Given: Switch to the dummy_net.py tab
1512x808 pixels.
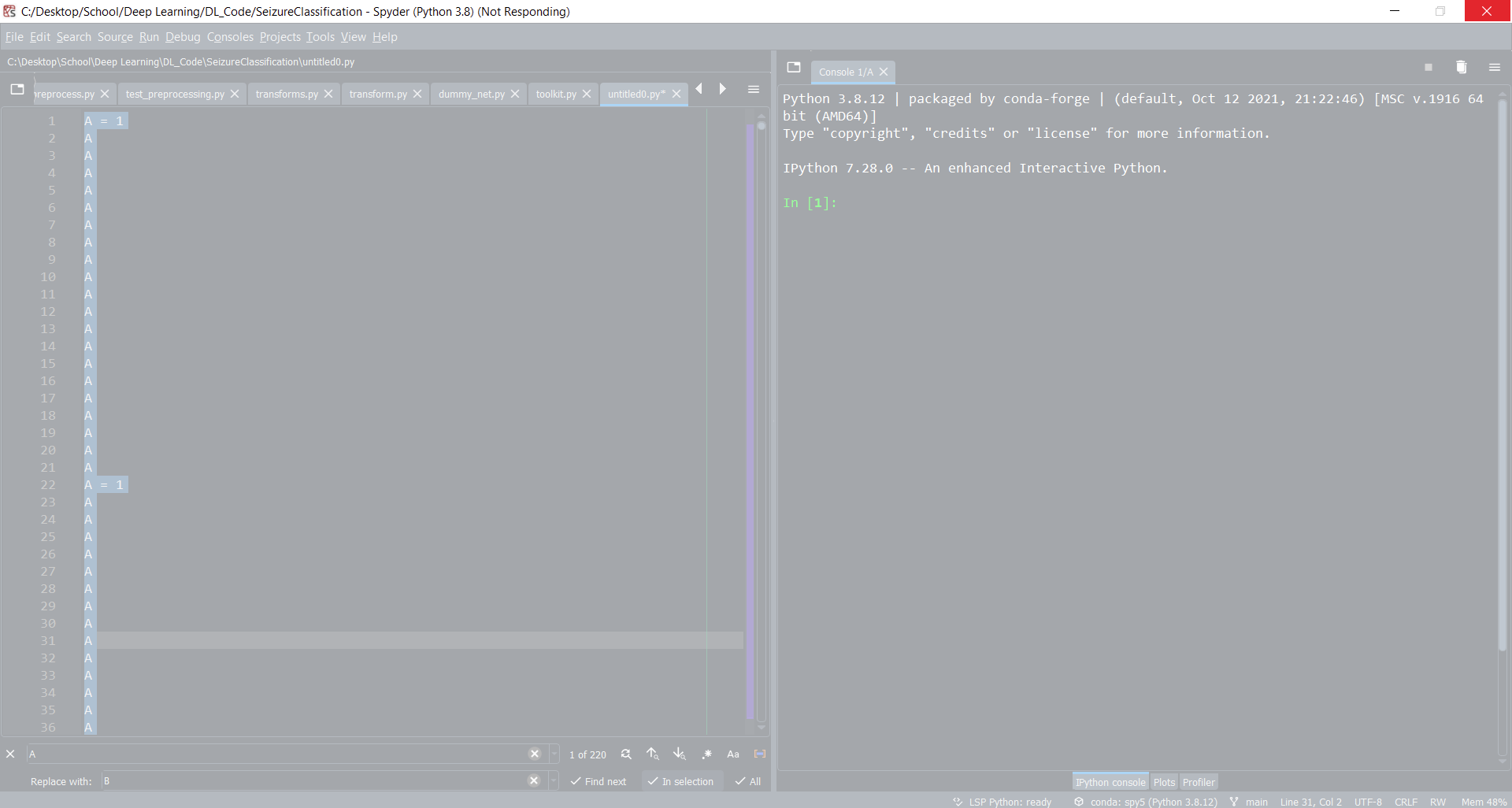Looking at the screenshot, I should (472, 94).
